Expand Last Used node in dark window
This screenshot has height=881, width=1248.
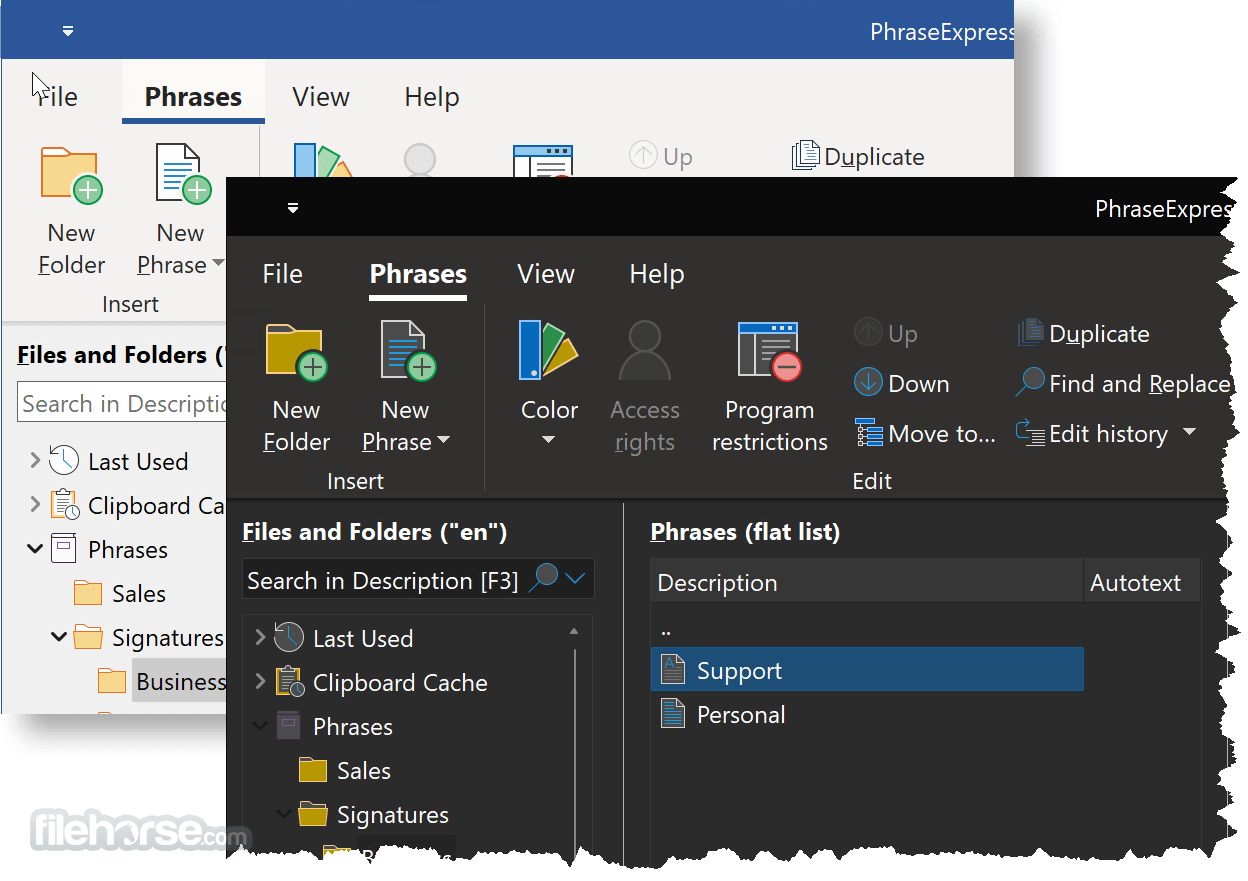click(260, 637)
